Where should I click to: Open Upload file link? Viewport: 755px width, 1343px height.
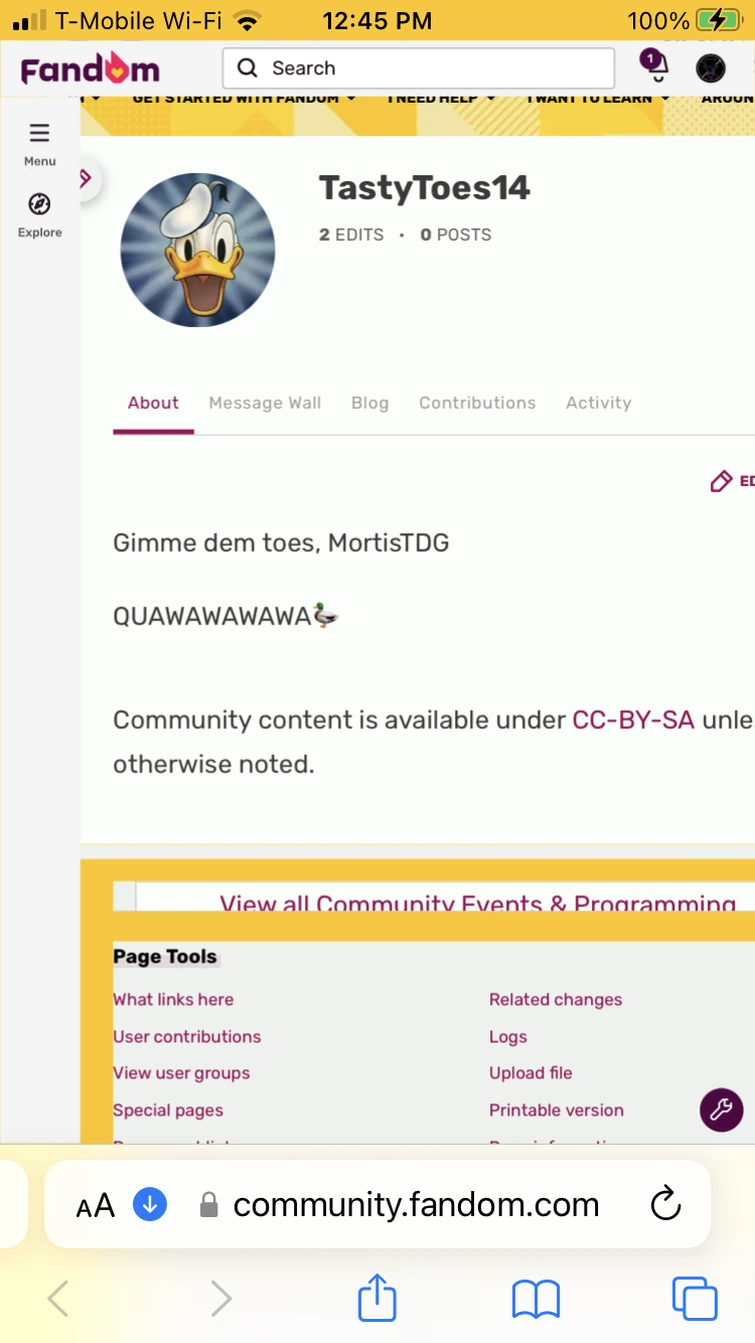pyautogui.click(x=531, y=1073)
